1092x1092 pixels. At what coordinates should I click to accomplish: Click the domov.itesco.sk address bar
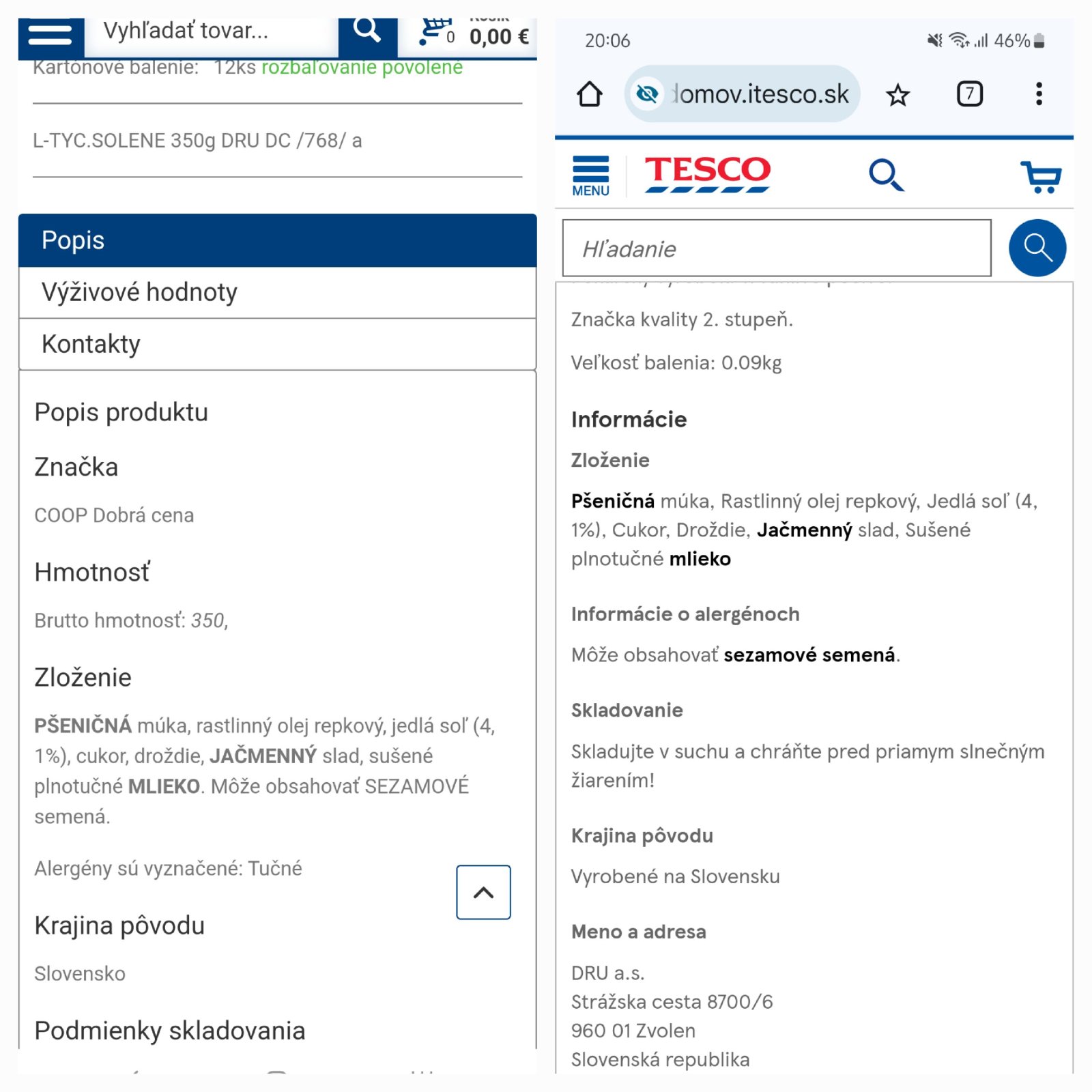click(x=761, y=94)
